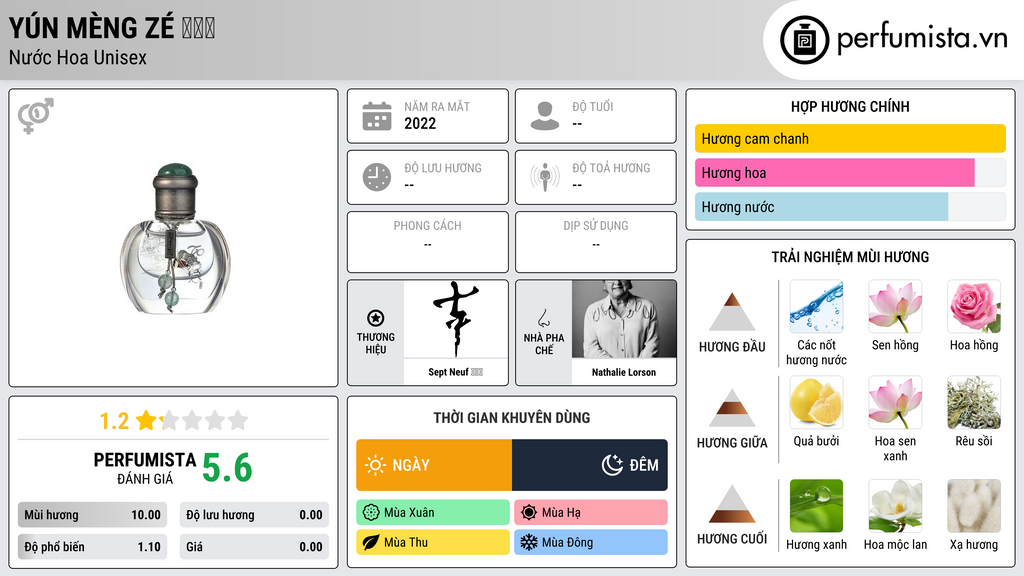
Task: Select the Mùa Xuân season tag
Action: (433, 513)
